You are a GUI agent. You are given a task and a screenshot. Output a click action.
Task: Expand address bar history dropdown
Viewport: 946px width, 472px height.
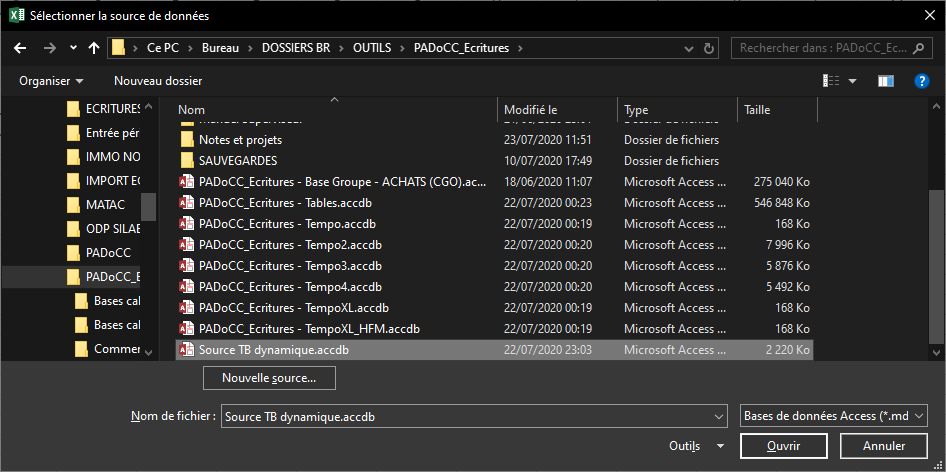click(689, 48)
